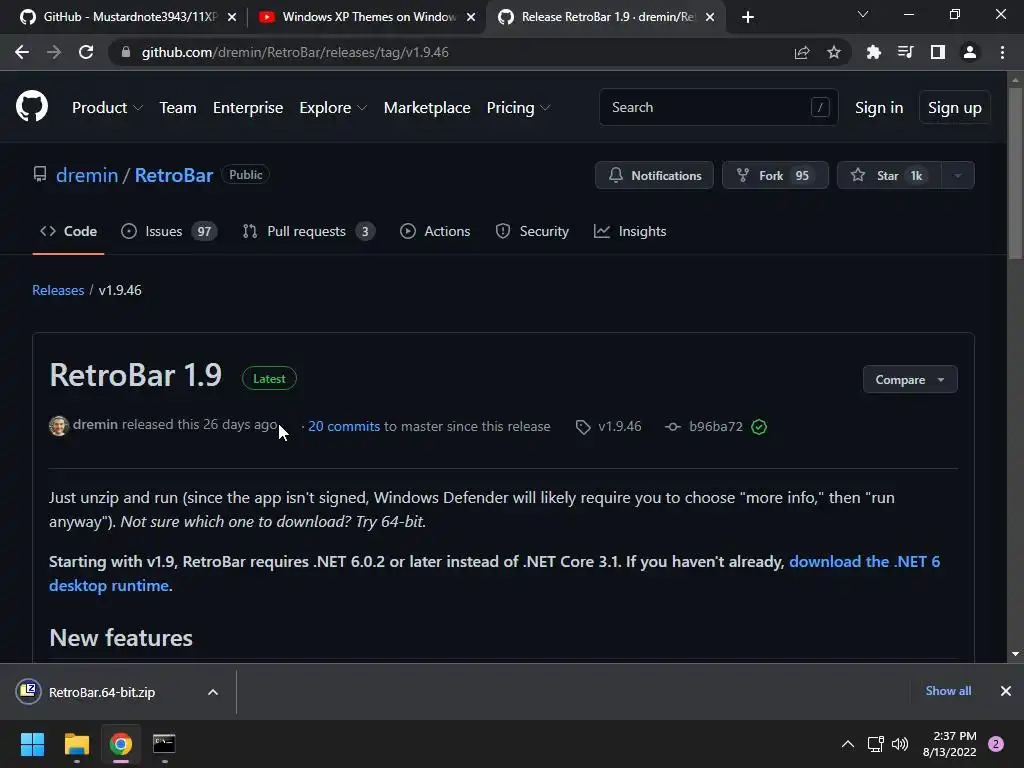Click the Sign up button
Viewport: 1024px width, 768px height.
coord(955,108)
